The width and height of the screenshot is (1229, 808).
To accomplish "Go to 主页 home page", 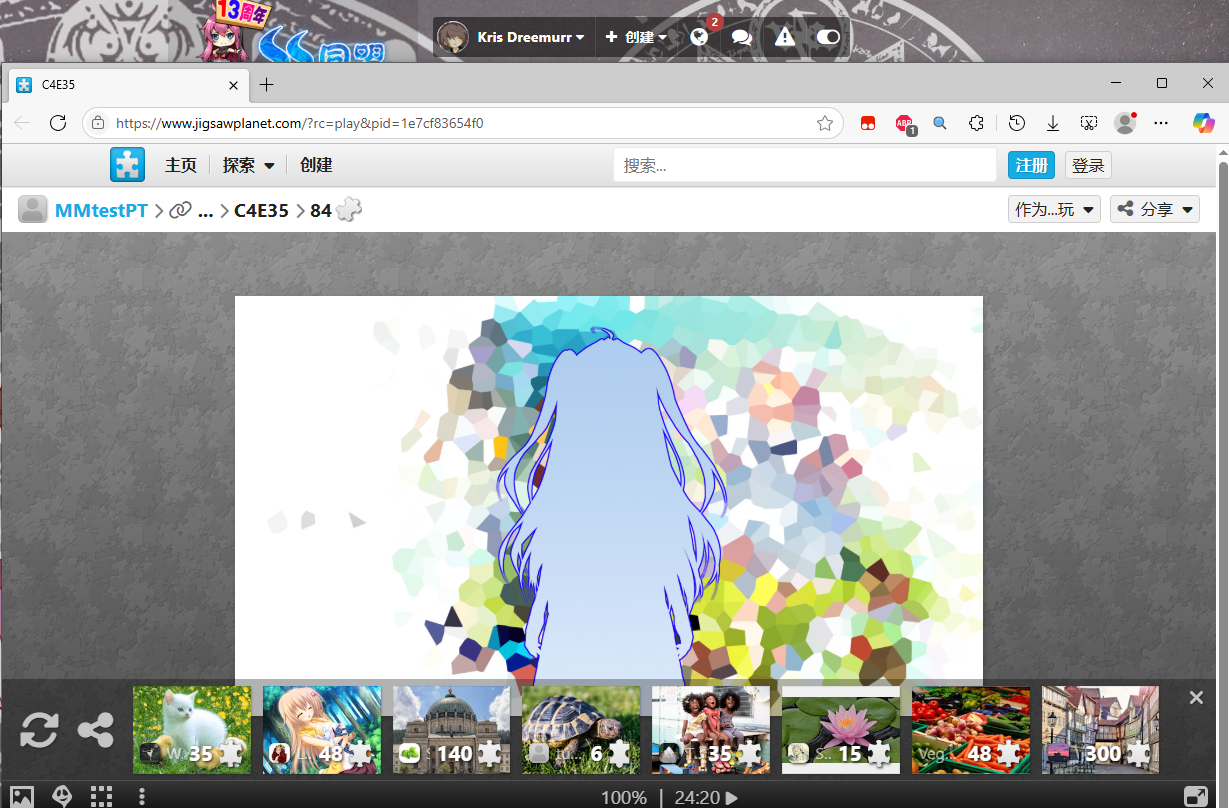I will pos(181,165).
